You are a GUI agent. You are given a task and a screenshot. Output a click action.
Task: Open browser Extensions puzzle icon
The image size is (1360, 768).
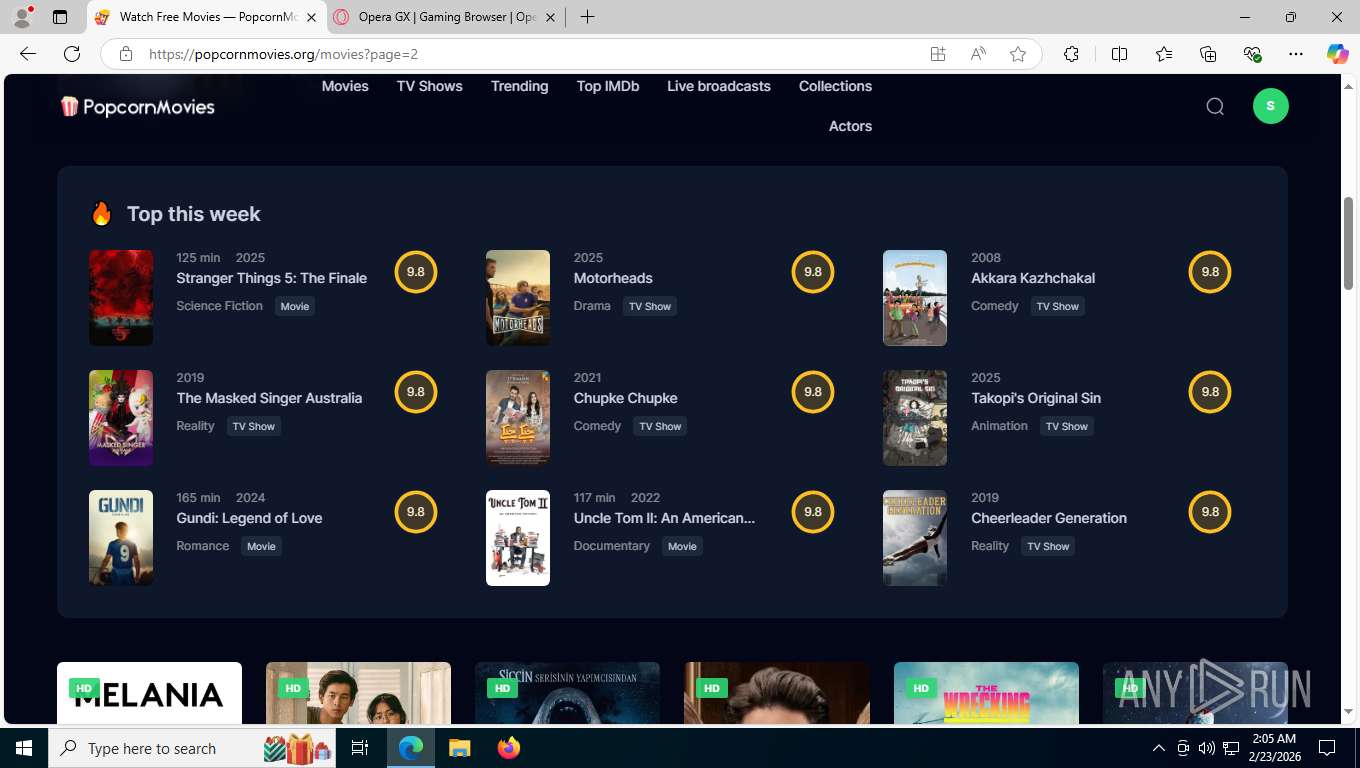(x=1071, y=54)
